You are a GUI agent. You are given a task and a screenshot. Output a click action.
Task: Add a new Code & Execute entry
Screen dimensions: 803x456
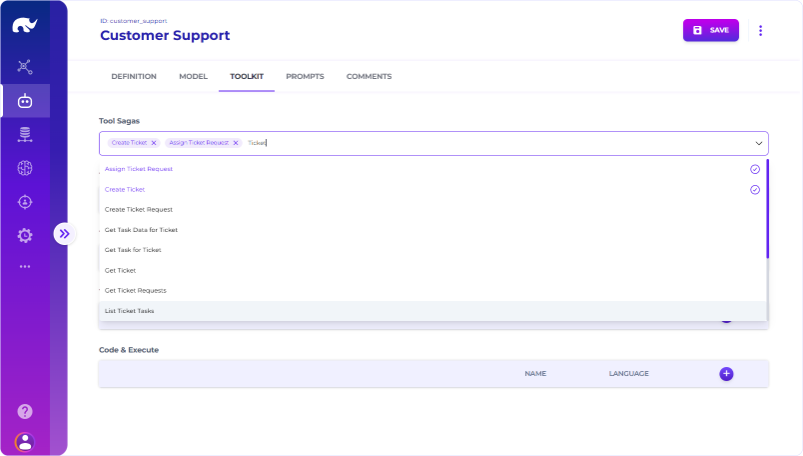[726, 374]
